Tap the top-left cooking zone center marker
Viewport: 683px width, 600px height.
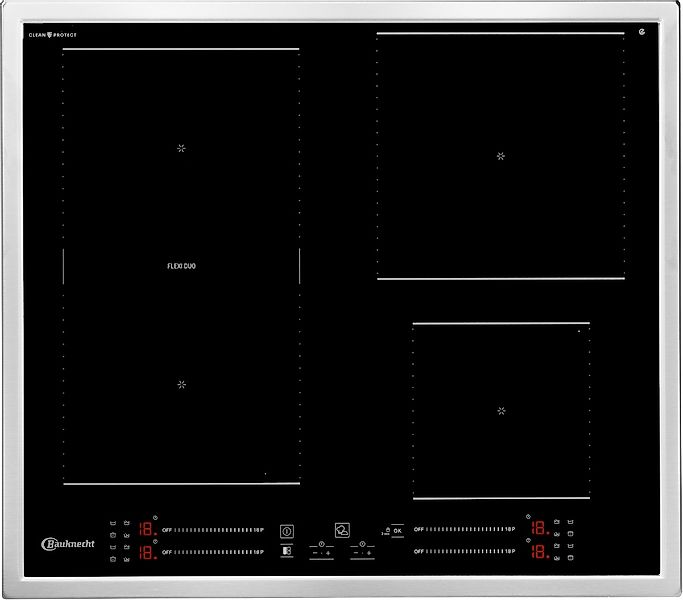[181, 148]
